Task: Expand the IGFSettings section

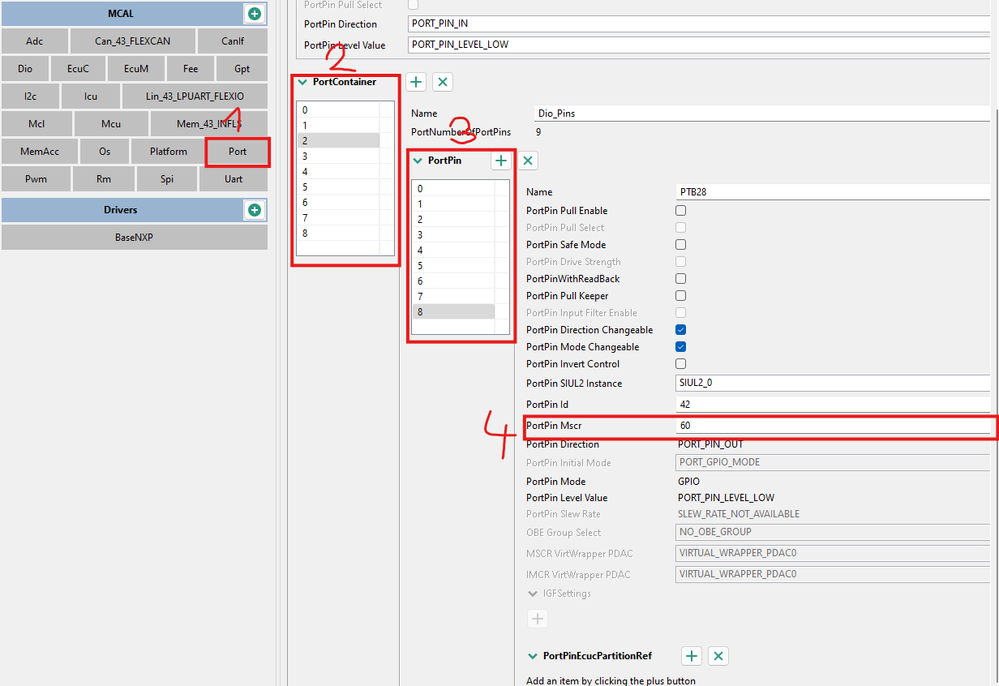Action: (533, 594)
